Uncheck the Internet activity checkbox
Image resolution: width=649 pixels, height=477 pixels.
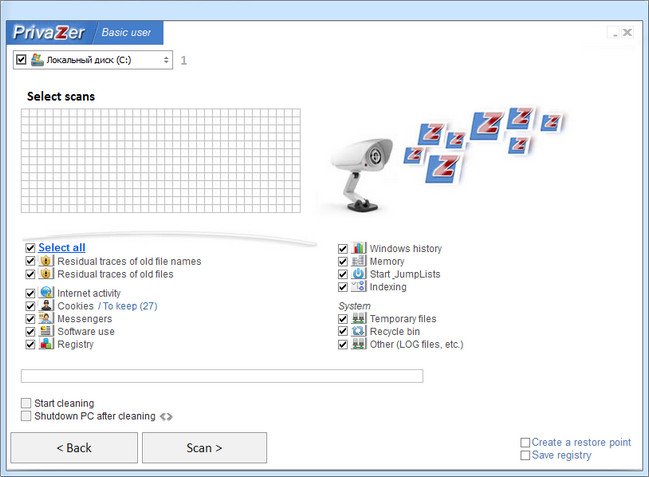[30, 293]
